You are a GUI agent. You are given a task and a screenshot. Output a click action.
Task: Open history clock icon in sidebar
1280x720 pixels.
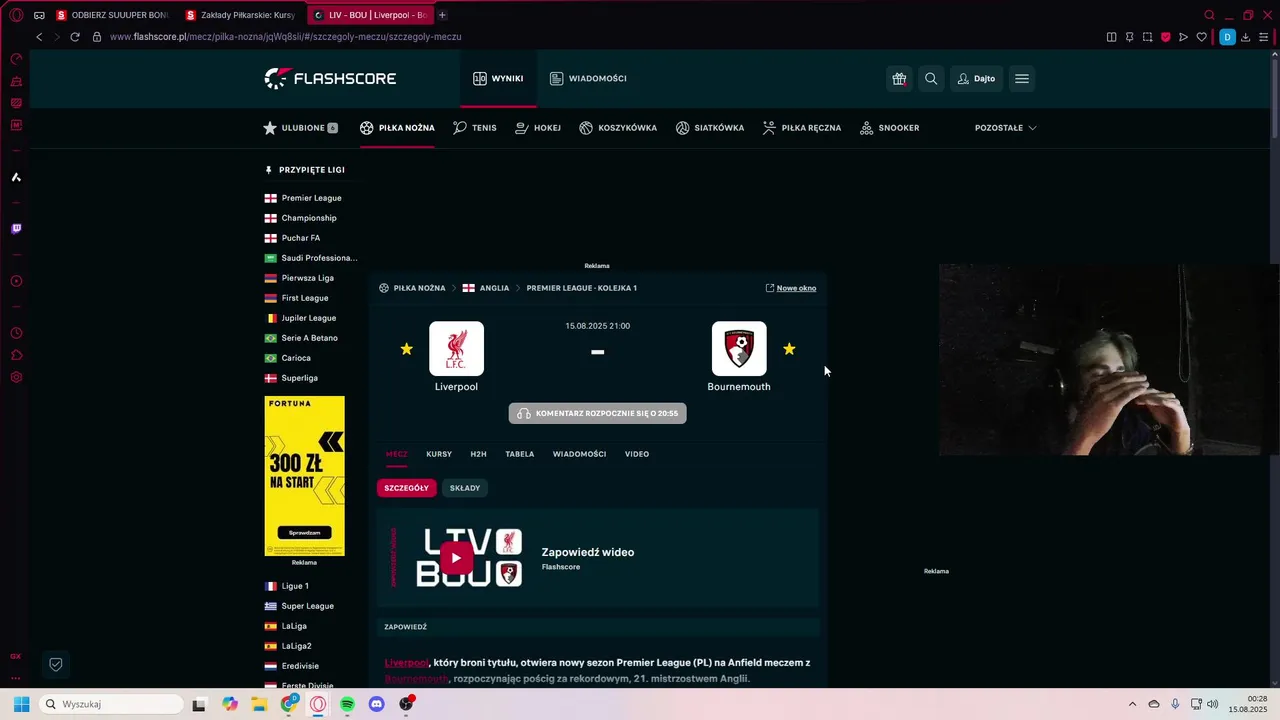coord(16,333)
